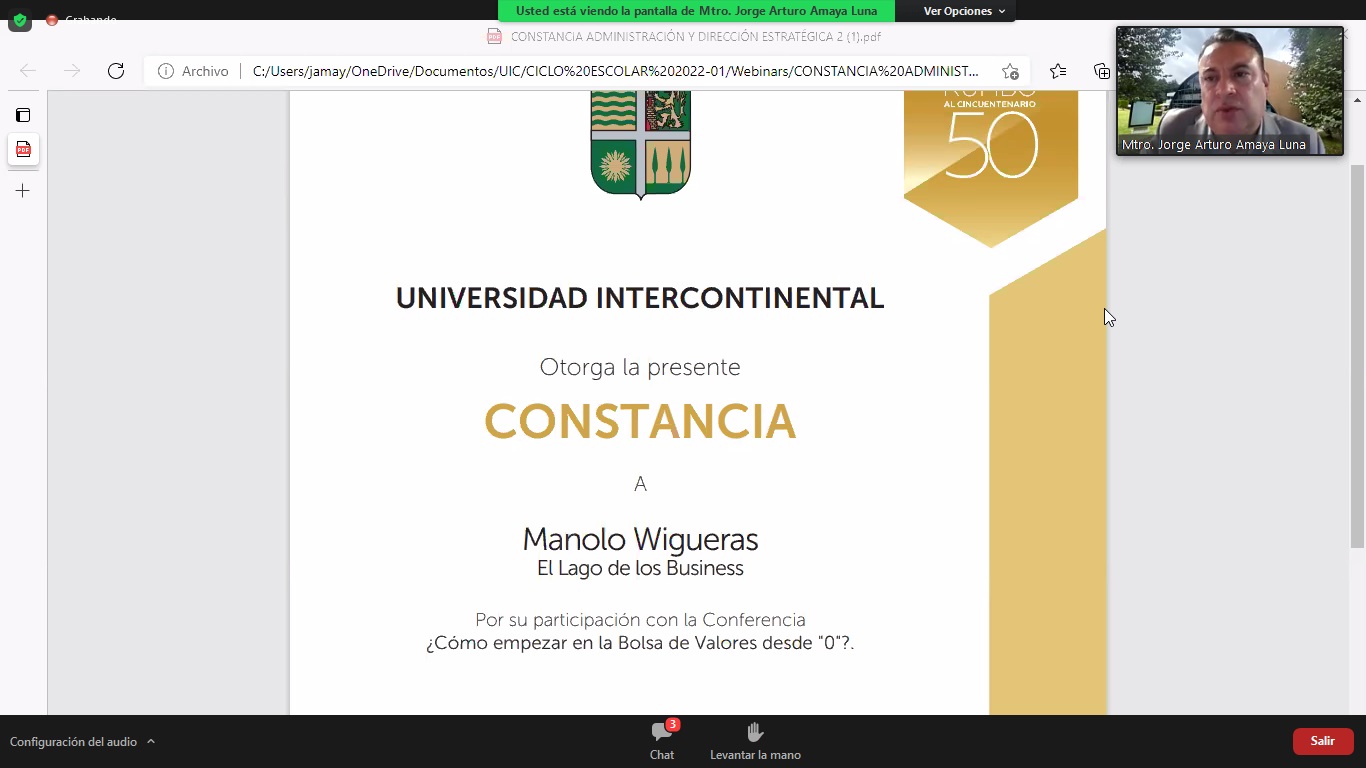Screen dimensions: 1366x768
Task: Click the CONSTANCIA ADMINISTRACIÓN PDF title tab
Action: pyautogui.click(x=684, y=37)
